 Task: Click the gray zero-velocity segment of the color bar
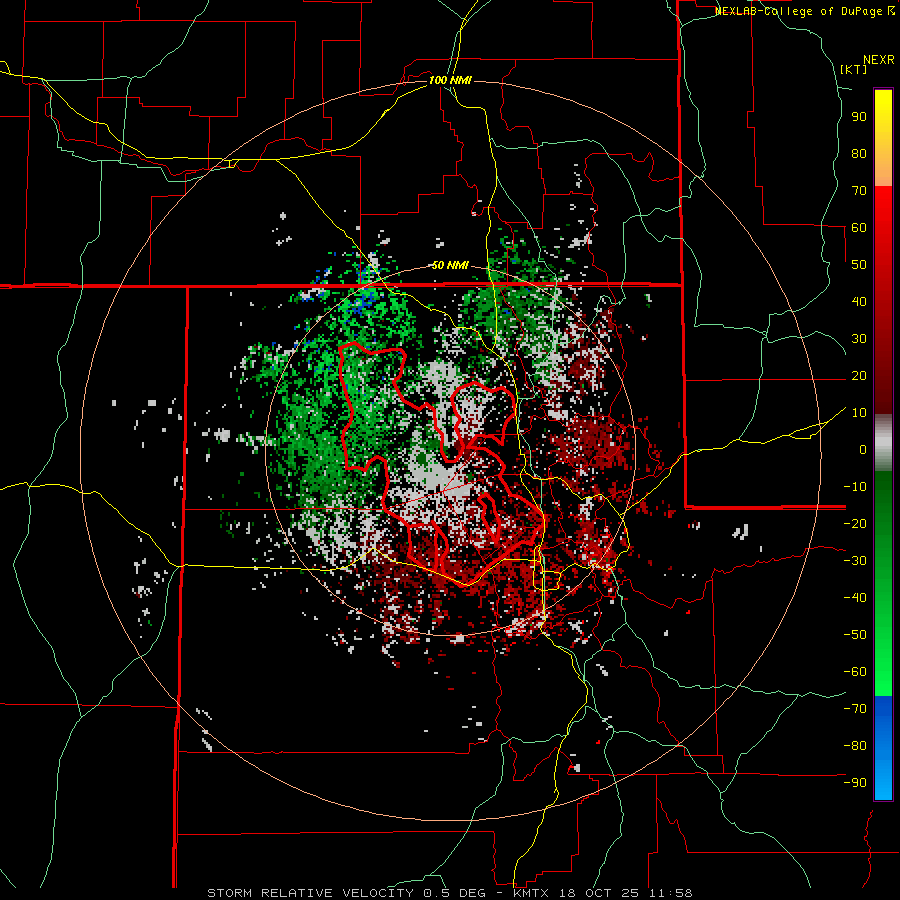click(883, 443)
